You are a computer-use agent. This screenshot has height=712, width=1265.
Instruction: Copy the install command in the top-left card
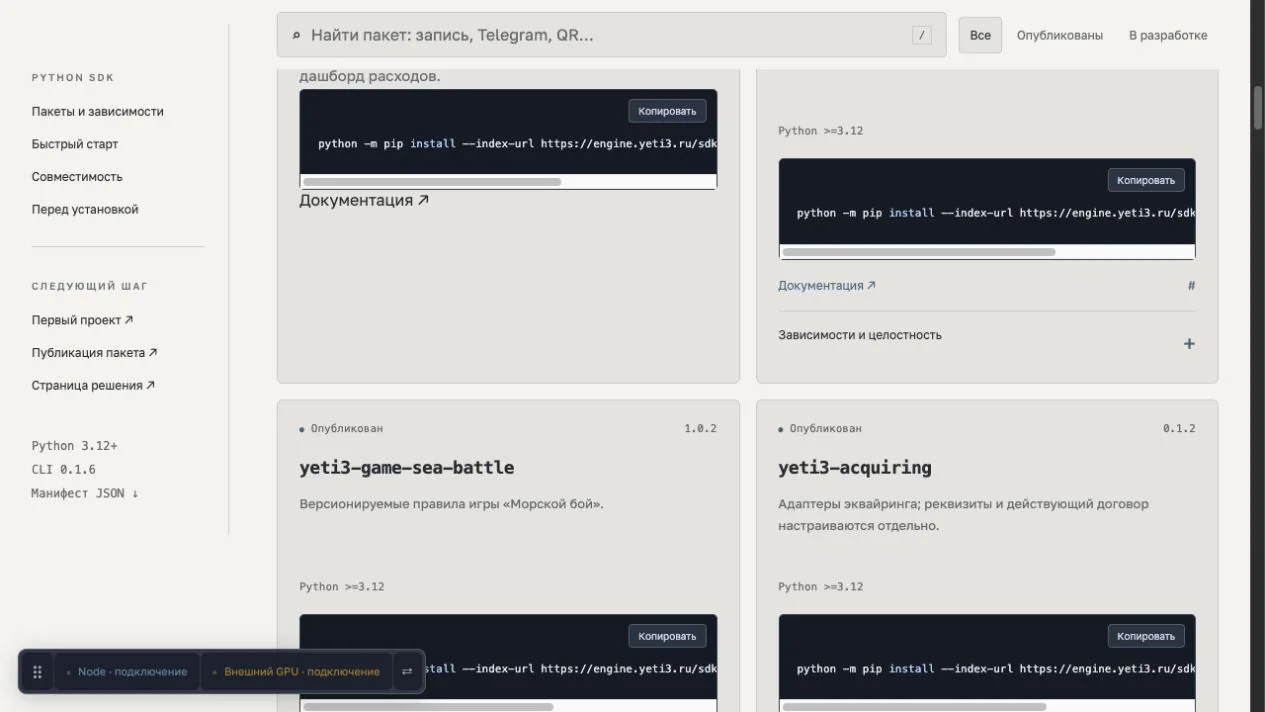(x=667, y=110)
